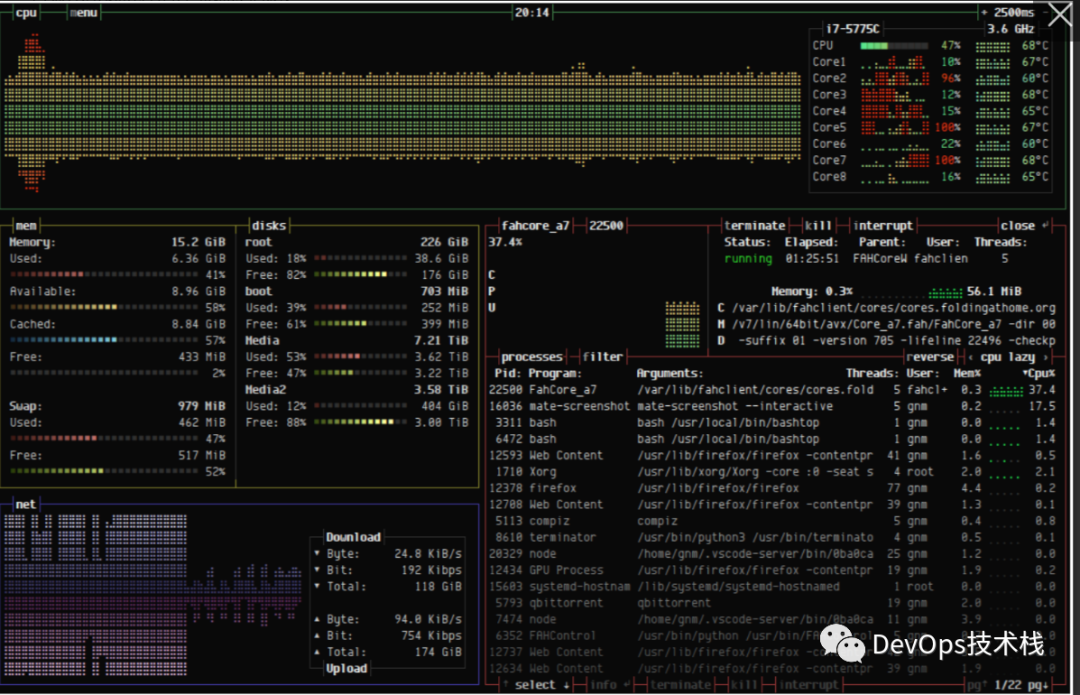
Task: Select the qbittorrent process row
Action: (x=772, y=603)
